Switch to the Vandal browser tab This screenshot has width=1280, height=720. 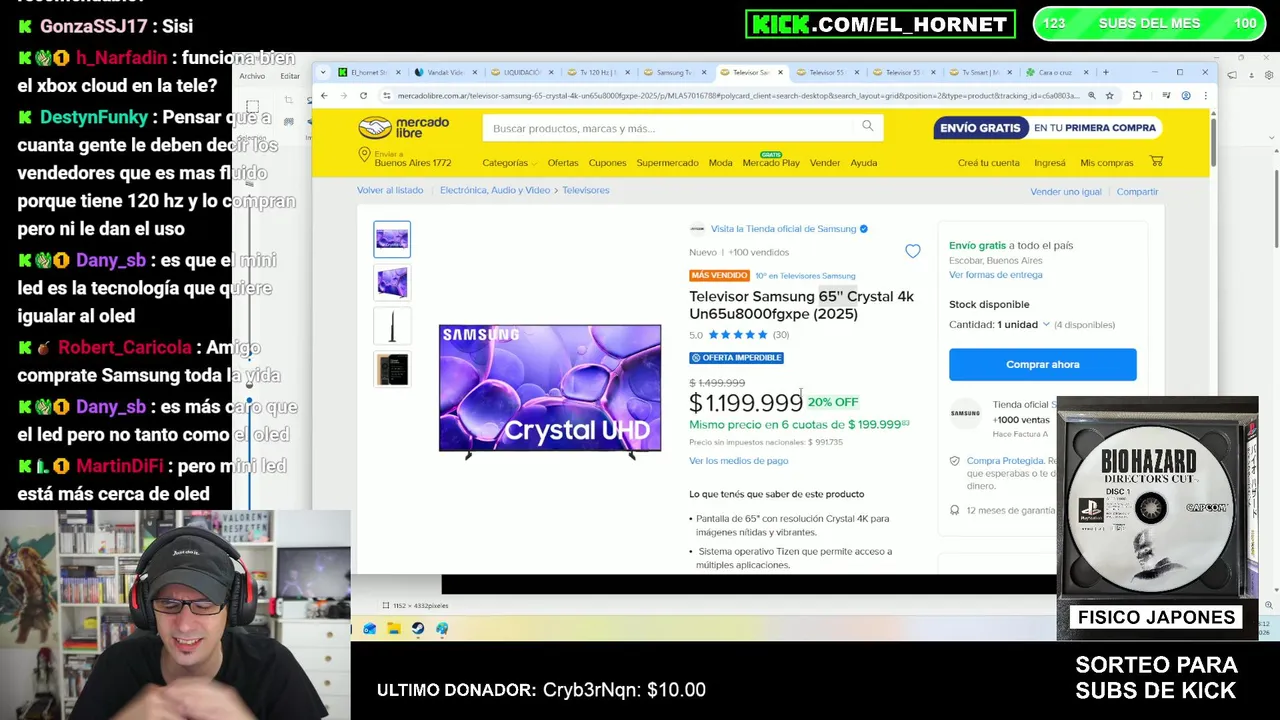pyautogui.click(x=446, y=72)
